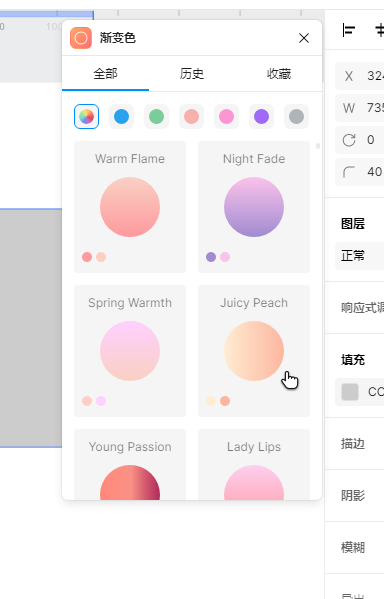Filter gradients by gray color

(297, 117)
